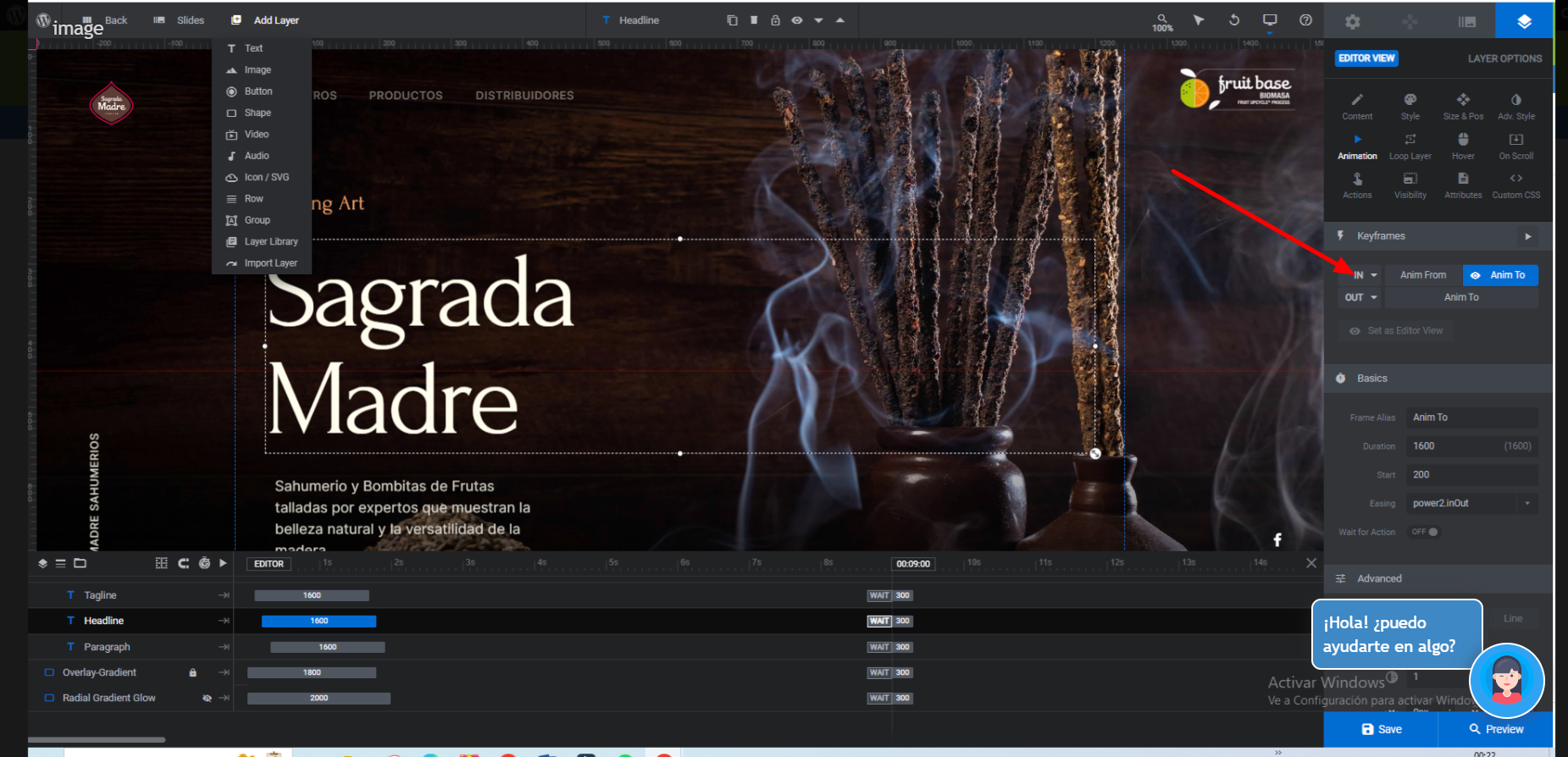Toggle Headline layer visibility eye in toolbar

(797, 20)
